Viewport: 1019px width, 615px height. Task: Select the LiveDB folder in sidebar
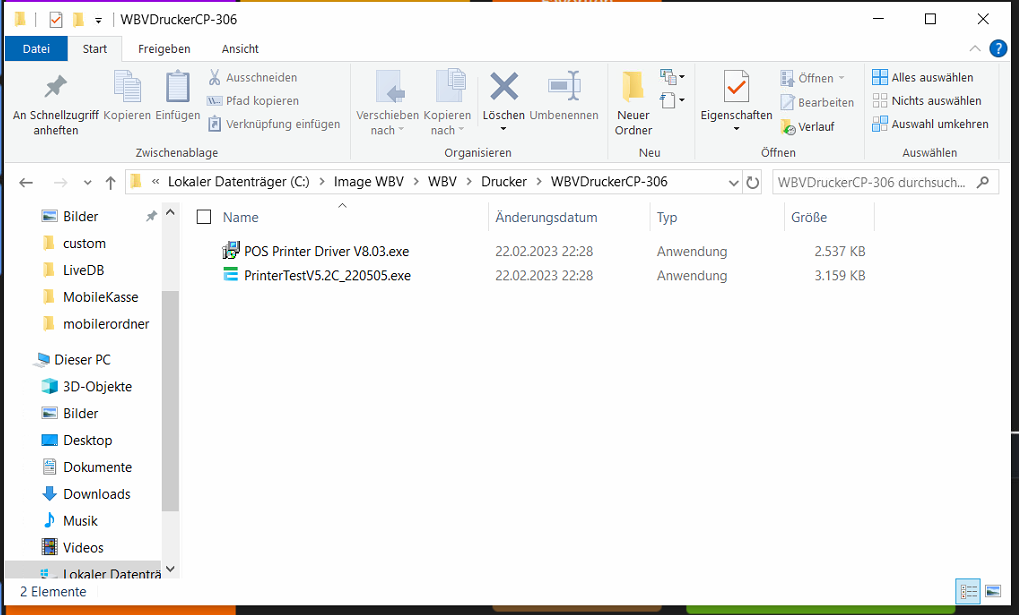pyautogui.click(x=83, y=270)
